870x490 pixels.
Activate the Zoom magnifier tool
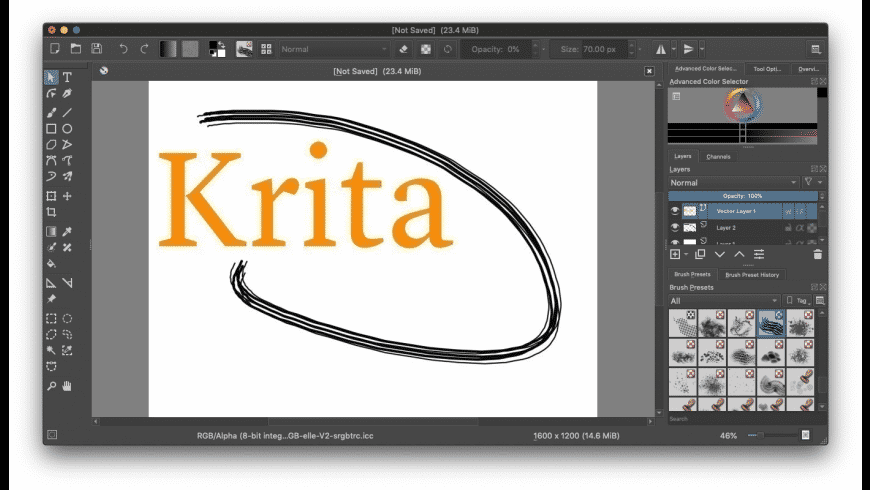[51, 385]
